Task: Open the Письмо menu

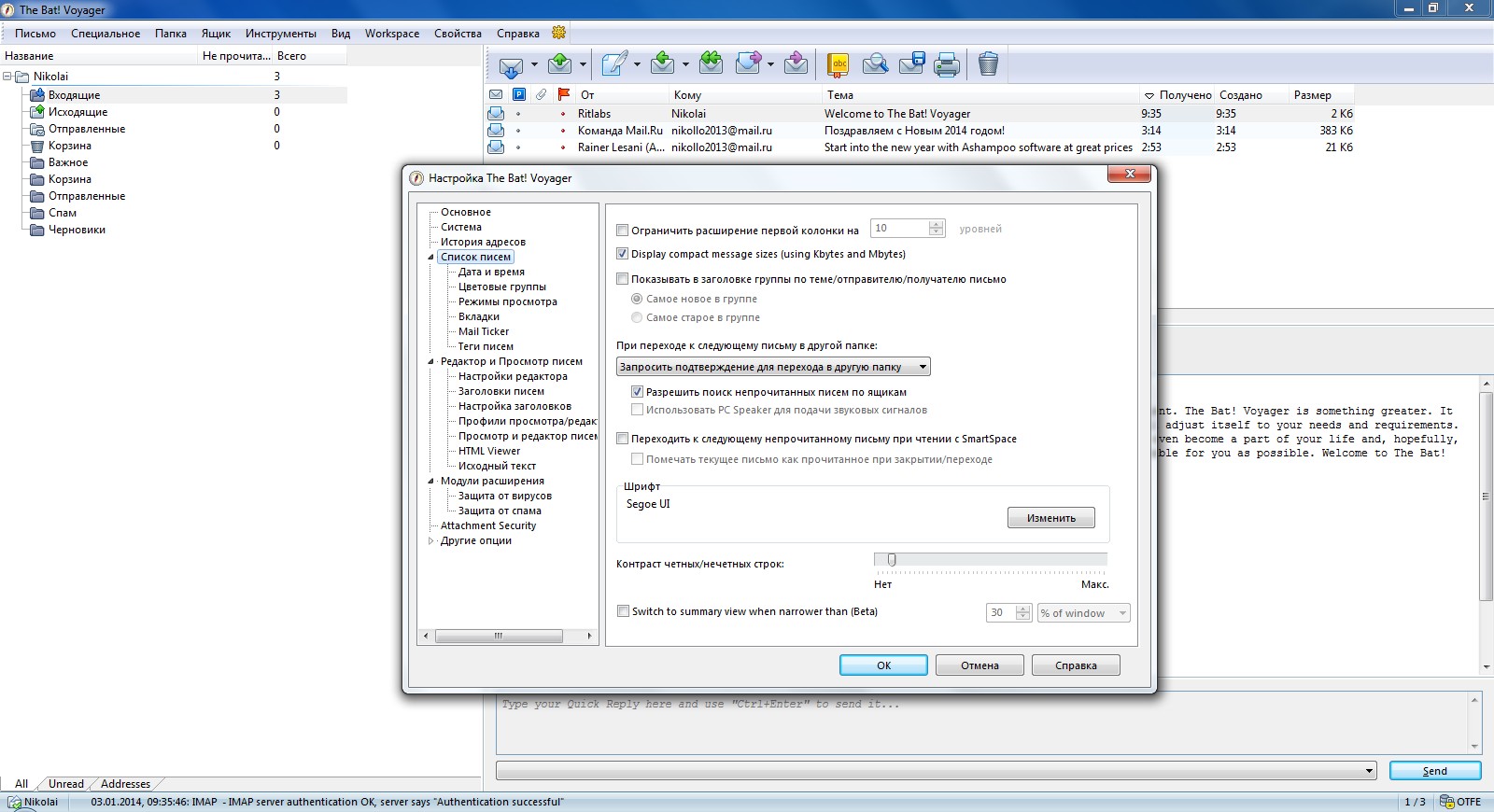Action: pyautogui.click(x=35, y=34)
